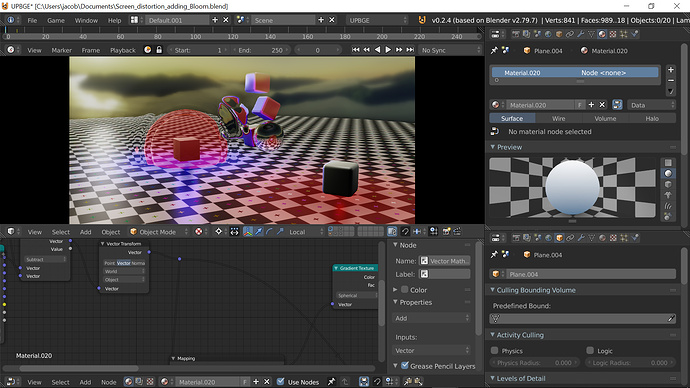
Task: Switch to the Wire material tab
Action: [558, 118]
